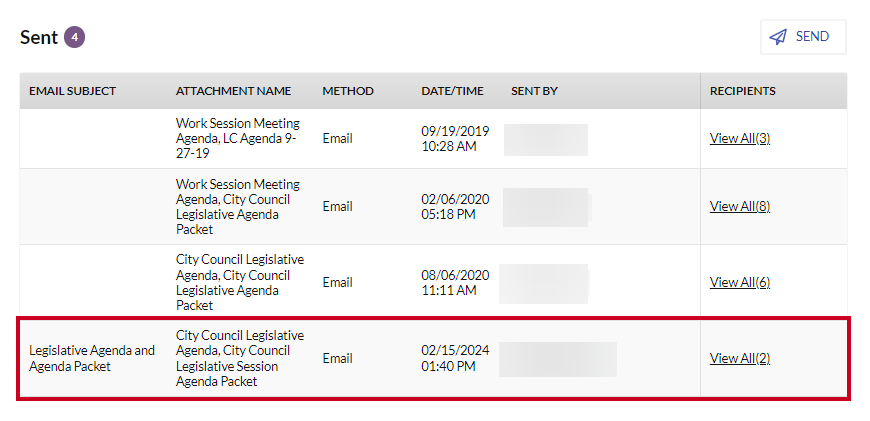The image size is (870, 421).
Task: Sort by Attachment Name column header
Action: coord(234,91)
